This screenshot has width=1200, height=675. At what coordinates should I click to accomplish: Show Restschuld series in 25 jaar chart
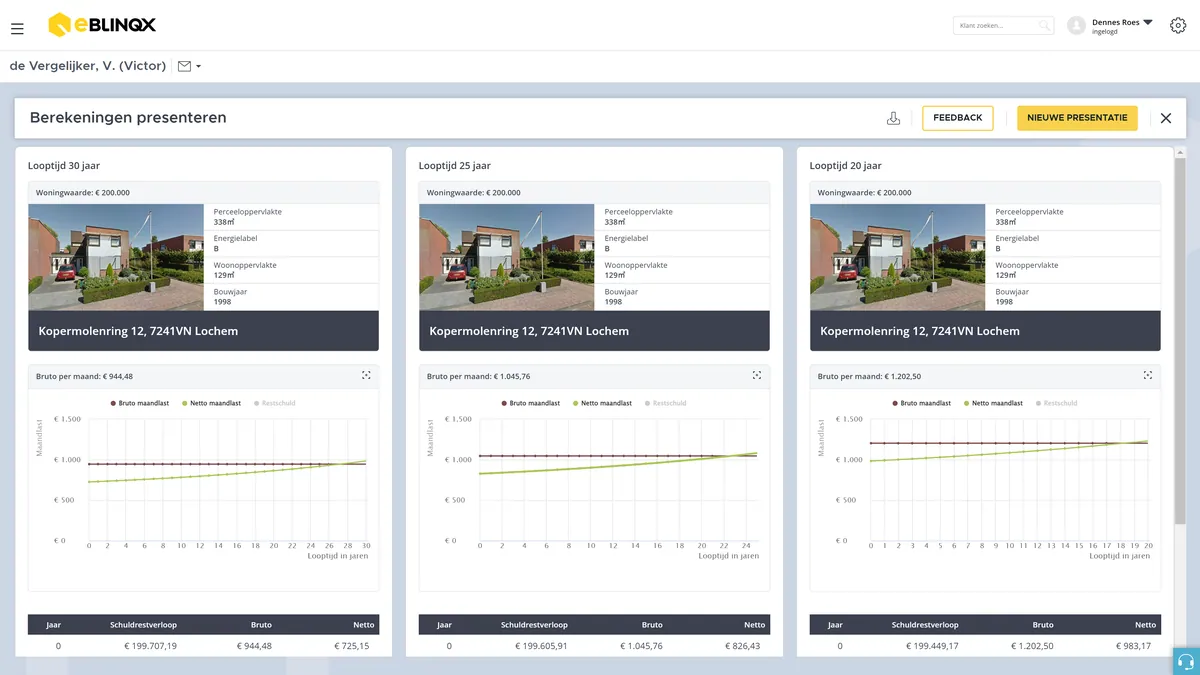coord(664,403)
